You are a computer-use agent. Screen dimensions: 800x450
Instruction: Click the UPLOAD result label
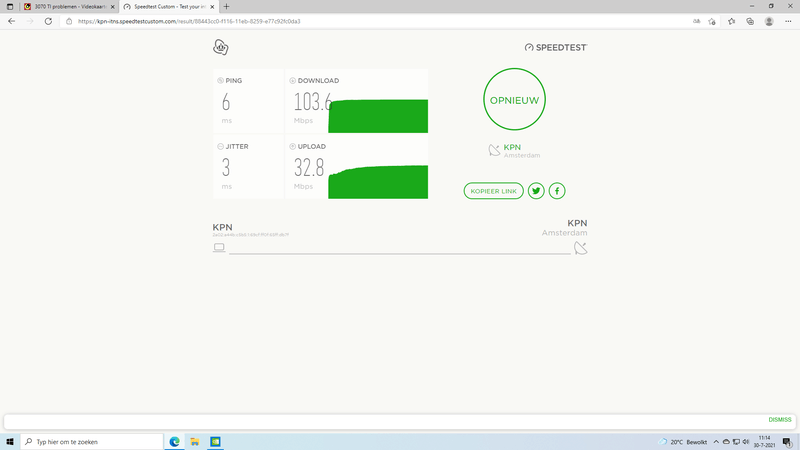coord(311,146)
